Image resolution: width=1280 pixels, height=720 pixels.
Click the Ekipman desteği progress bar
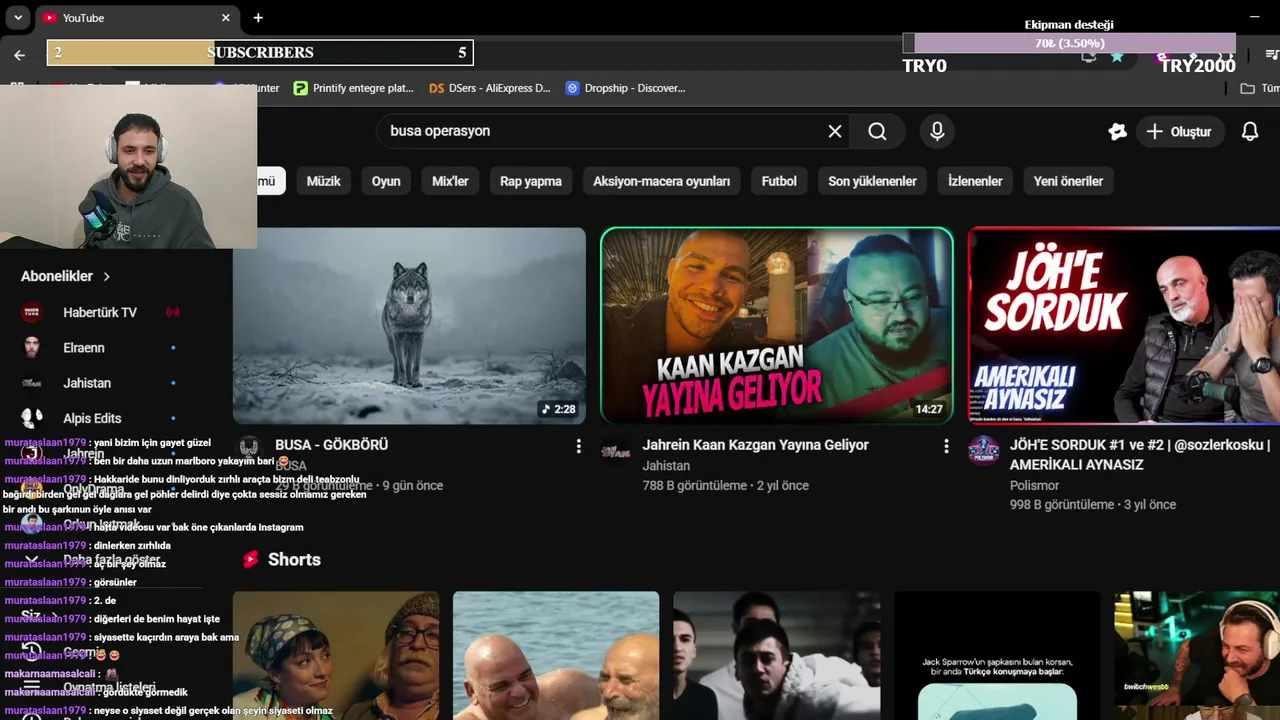[x=1069, y=44]
